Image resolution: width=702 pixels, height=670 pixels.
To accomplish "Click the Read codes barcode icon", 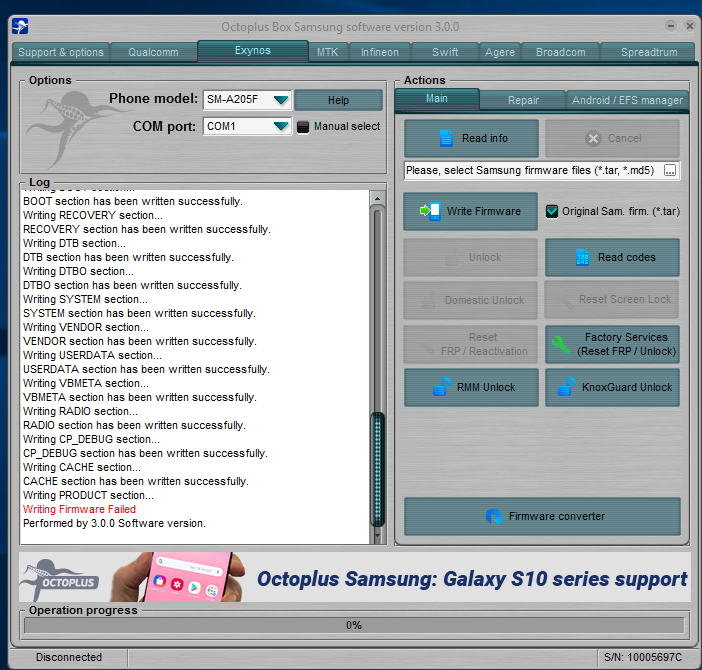I will [582, 257].
